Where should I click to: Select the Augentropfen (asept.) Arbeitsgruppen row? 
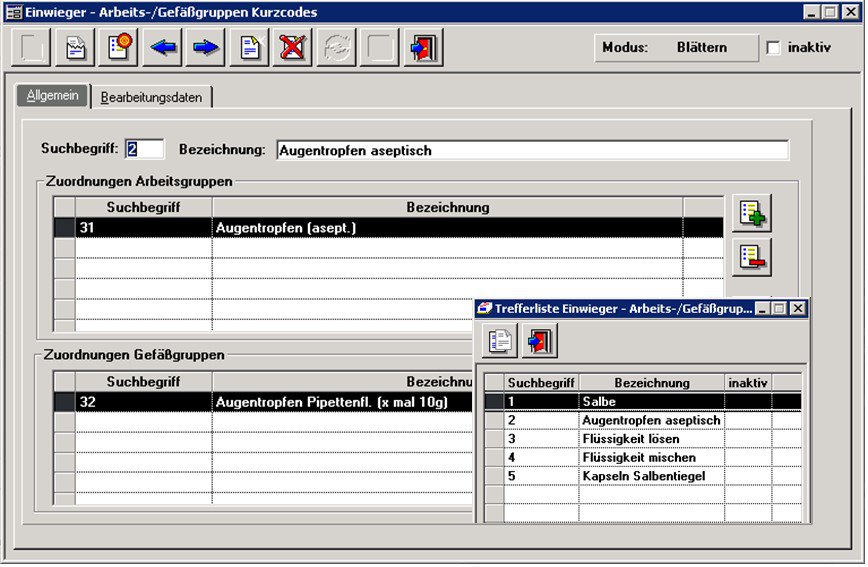click(x=446, y=228)
